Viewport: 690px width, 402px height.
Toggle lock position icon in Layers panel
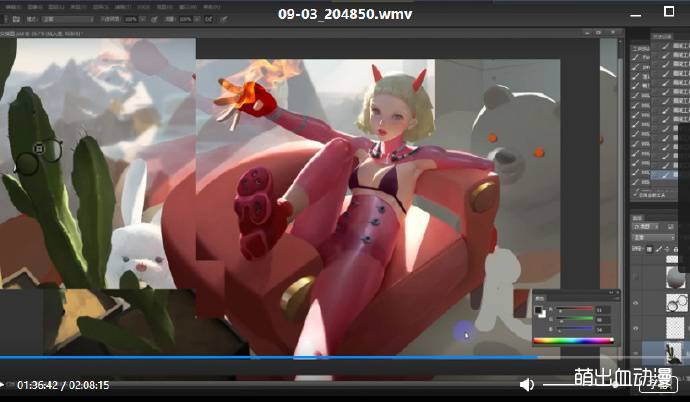point(667,249)
